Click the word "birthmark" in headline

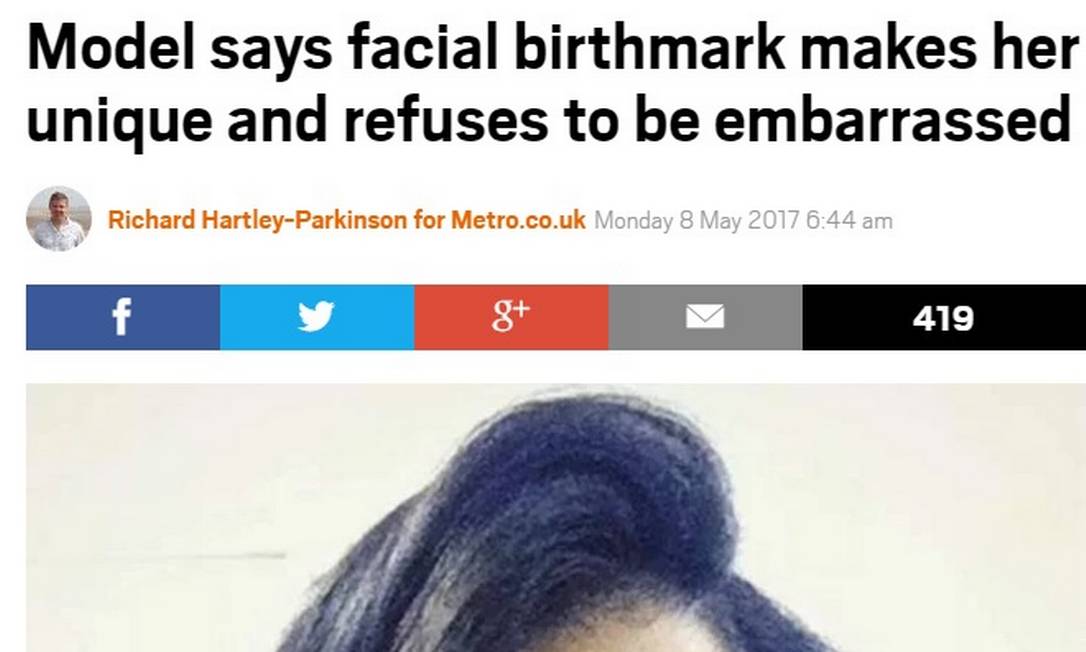click(650, 48)
